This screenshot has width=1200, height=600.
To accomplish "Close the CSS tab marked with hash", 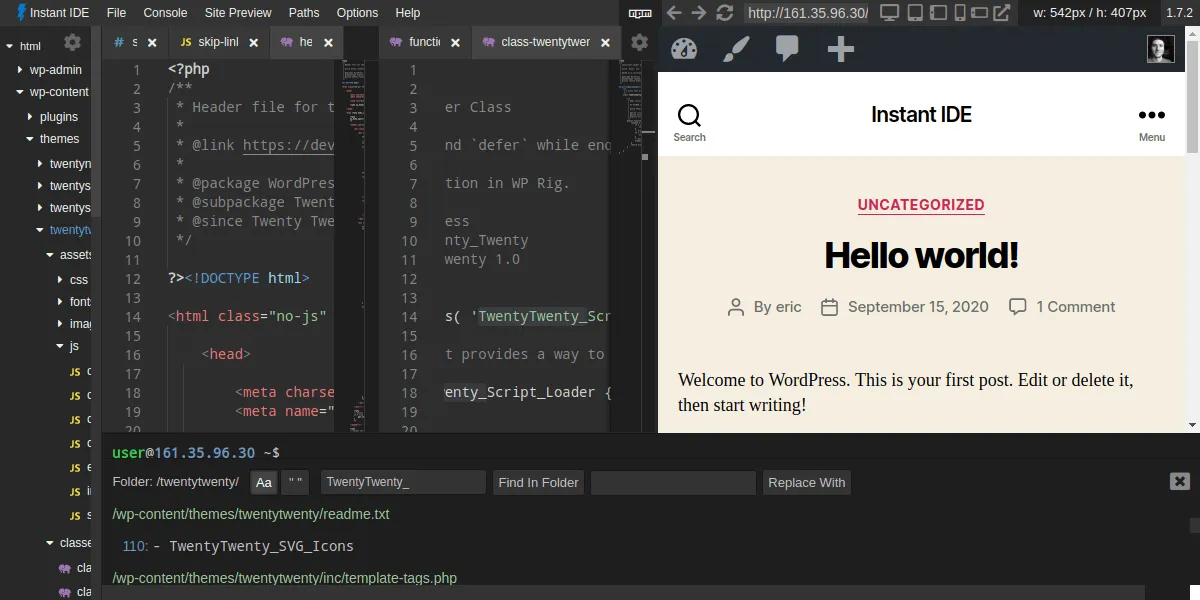I will [x=152, y=43].
